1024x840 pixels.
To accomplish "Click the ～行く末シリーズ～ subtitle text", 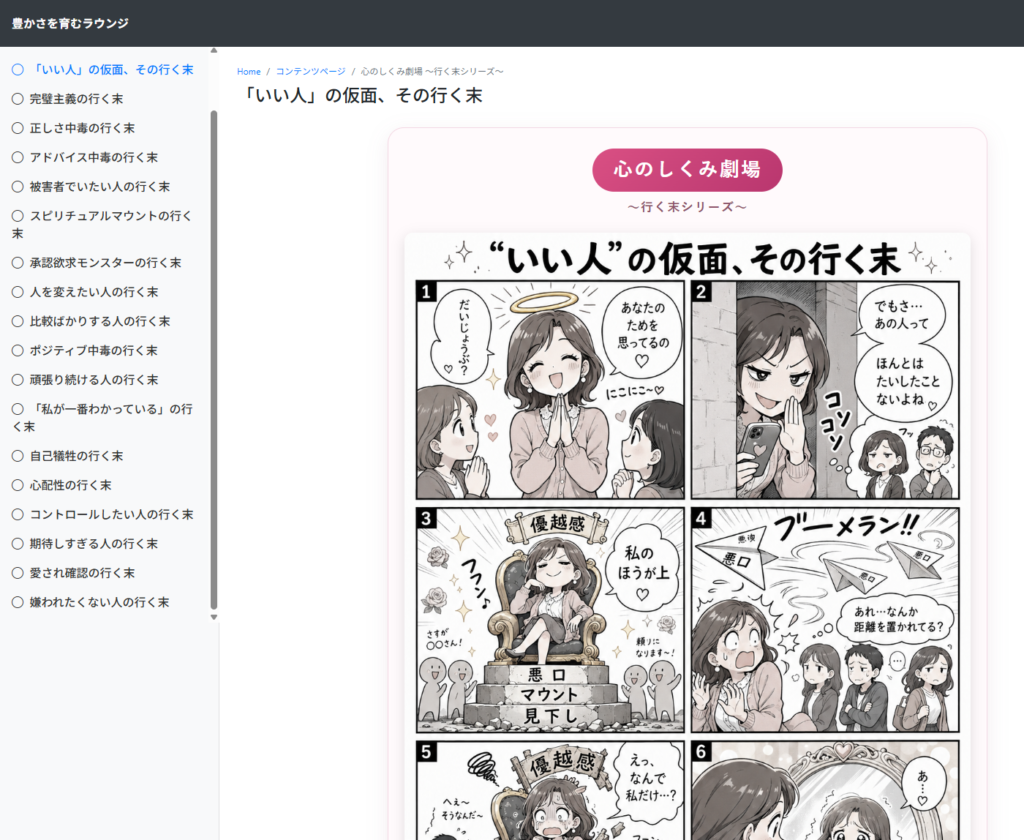I will tap(687, 207).
